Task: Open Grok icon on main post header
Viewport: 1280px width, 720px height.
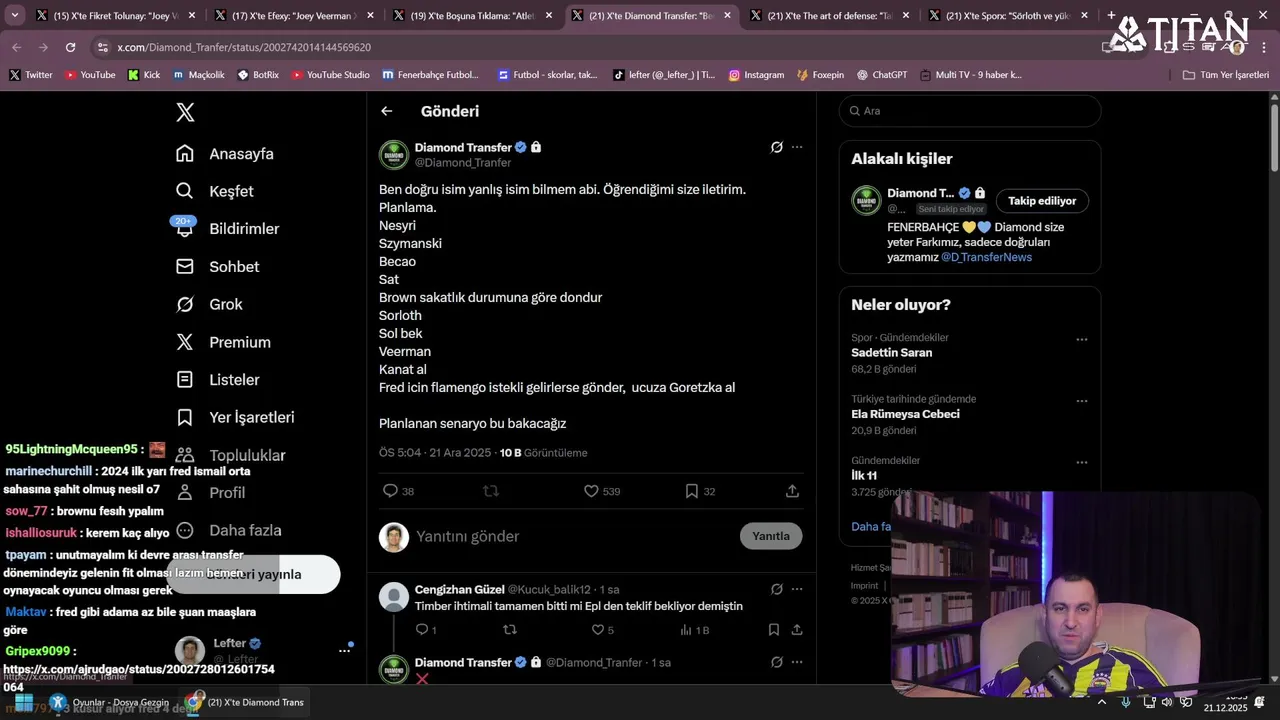Action: click(777, 147)
